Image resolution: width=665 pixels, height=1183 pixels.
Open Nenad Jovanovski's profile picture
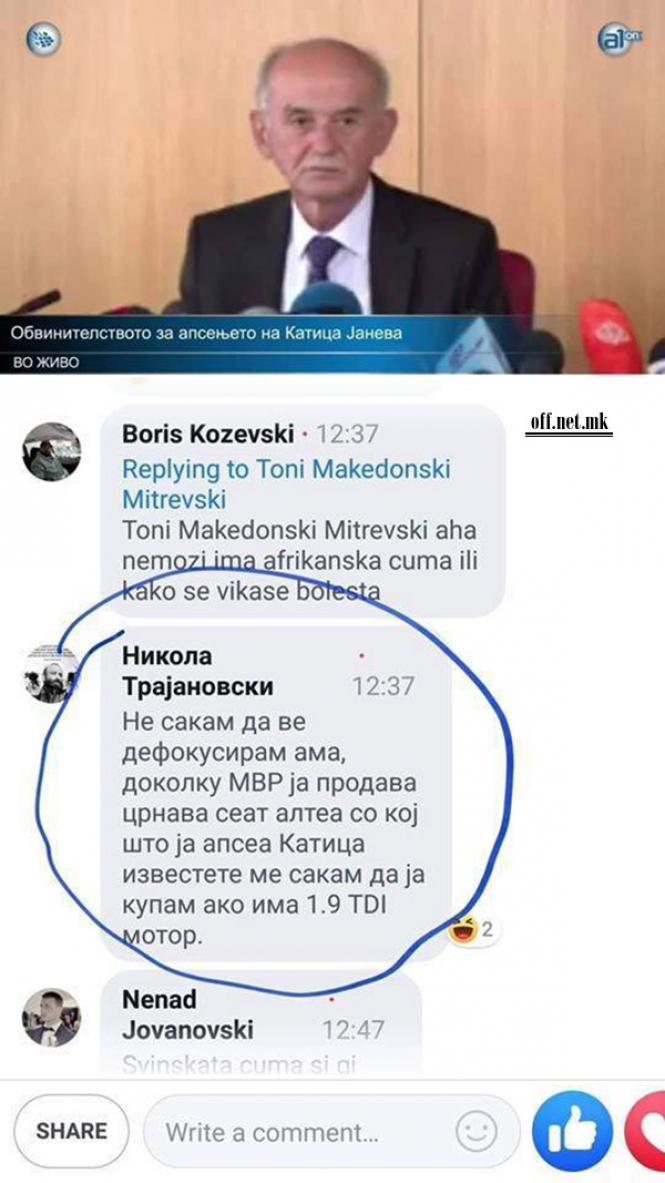51,1017
